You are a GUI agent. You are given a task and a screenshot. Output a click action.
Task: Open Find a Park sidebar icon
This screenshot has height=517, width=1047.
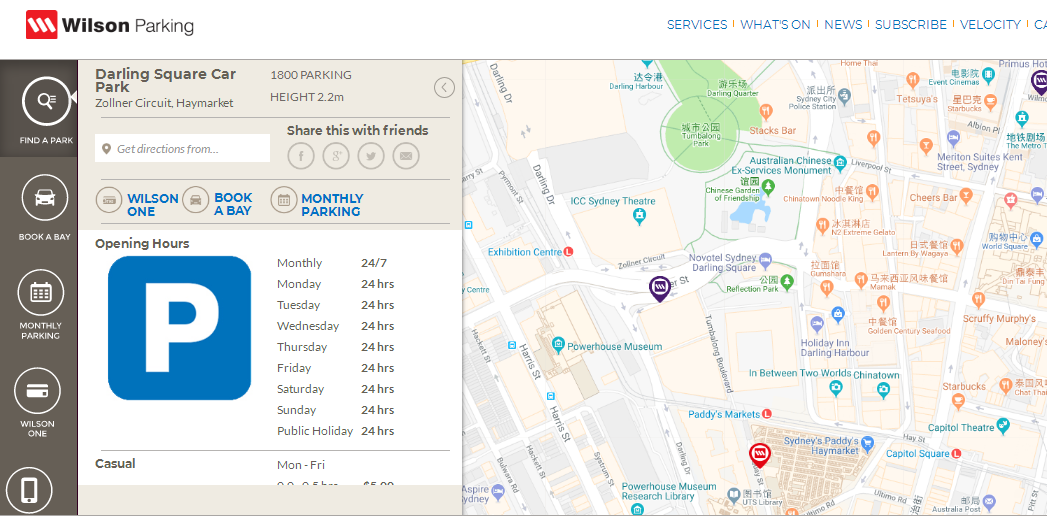[x=46, y=101]
